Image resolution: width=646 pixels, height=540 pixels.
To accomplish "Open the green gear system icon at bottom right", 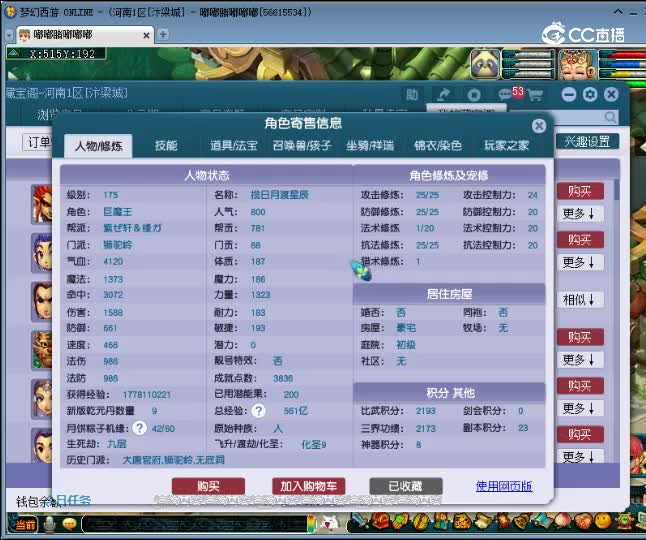I will click(623, 522).
